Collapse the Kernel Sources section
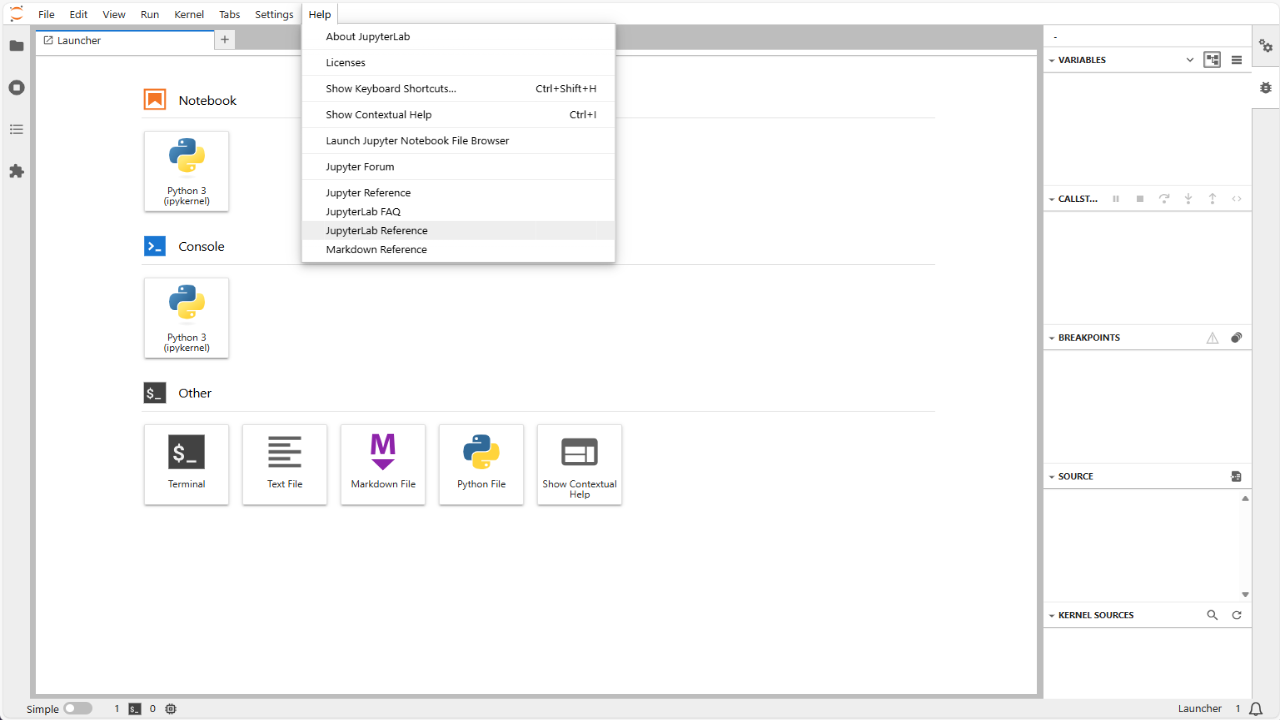 (x=1052, y=616)
